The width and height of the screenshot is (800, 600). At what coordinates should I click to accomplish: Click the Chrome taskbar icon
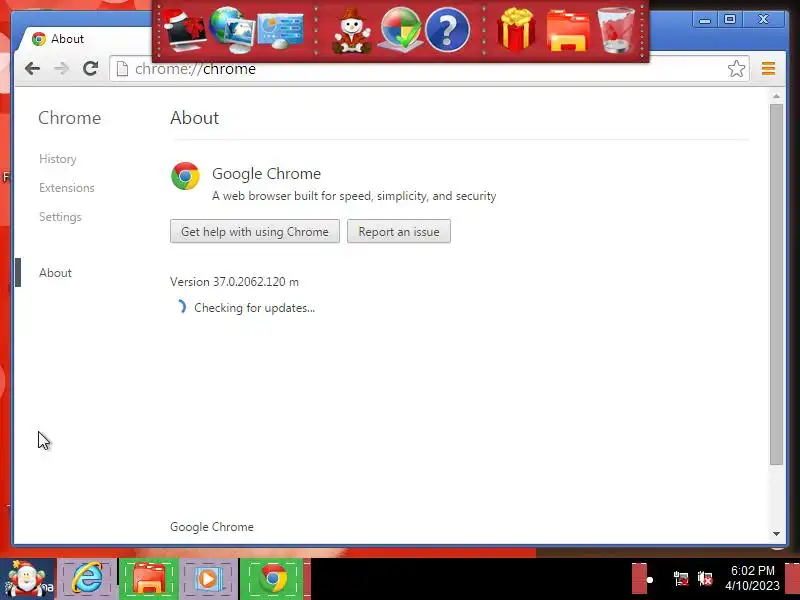click(273, 579)
